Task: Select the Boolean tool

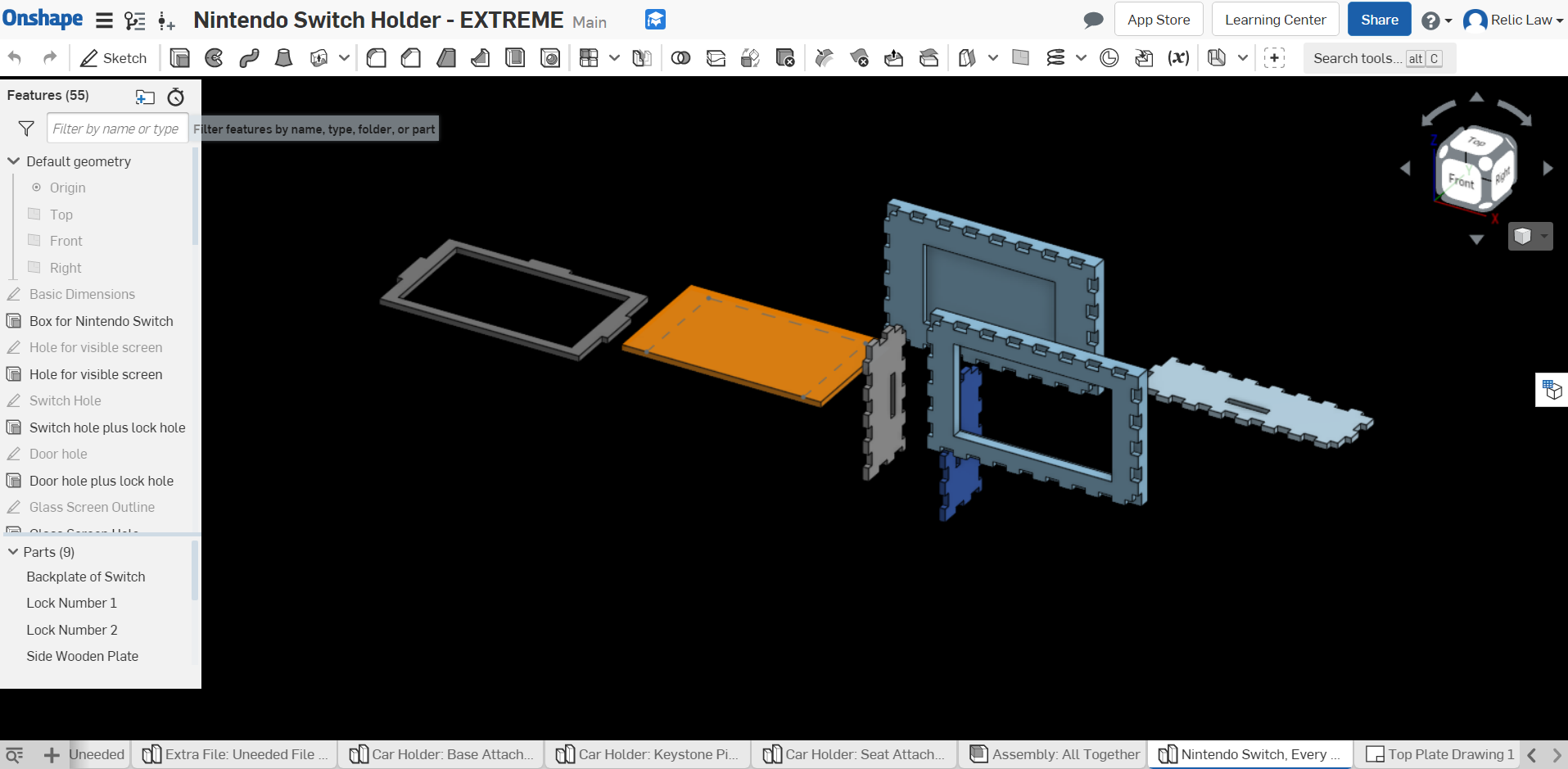Action: tap(680, 58)
